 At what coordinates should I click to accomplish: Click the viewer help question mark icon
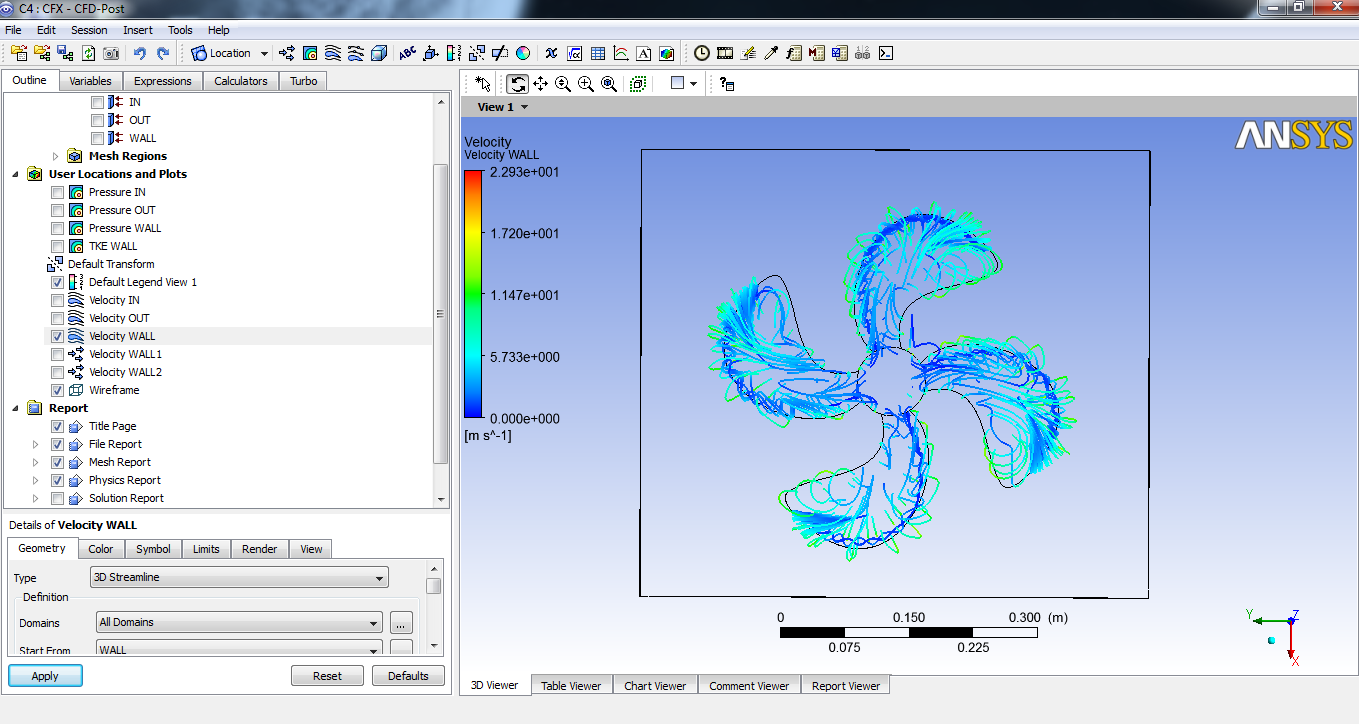point(727,84)
